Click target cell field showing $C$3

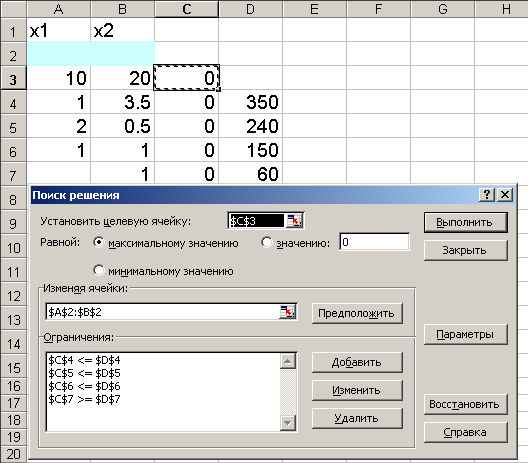[x=257, y=221]
